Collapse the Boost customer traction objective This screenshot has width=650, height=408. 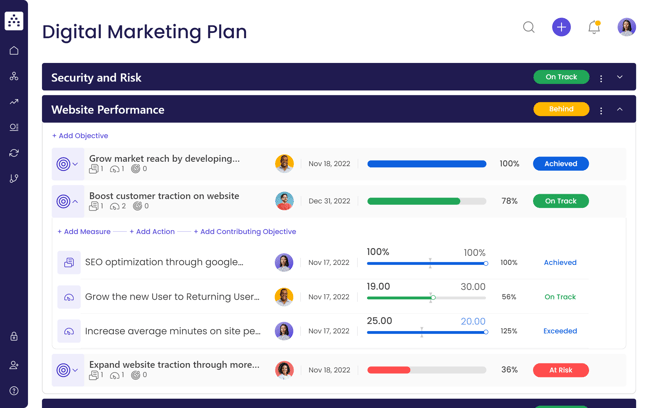coord(76,202)
